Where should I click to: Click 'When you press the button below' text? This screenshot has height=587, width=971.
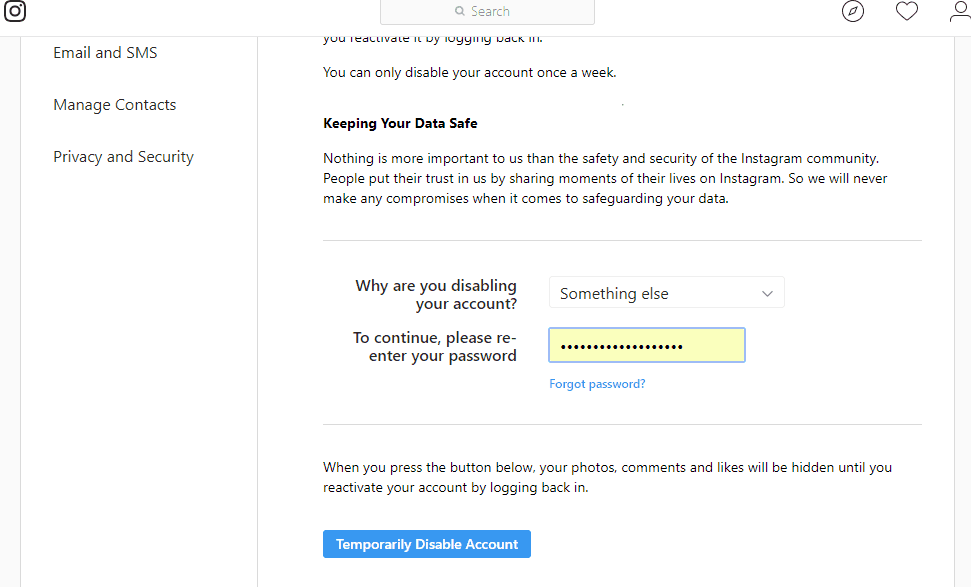(x=607, y=477)
